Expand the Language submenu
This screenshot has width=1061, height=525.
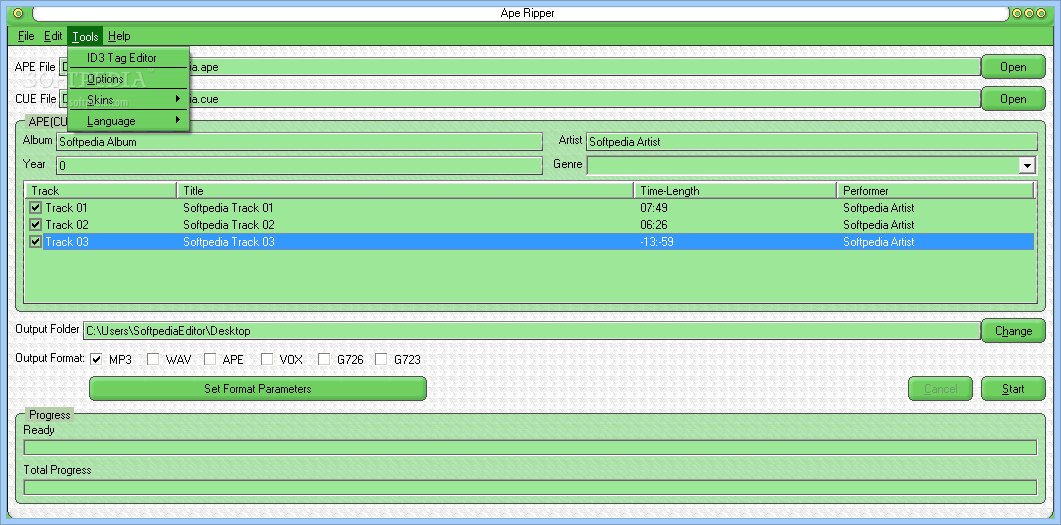[x=129, y=121]
